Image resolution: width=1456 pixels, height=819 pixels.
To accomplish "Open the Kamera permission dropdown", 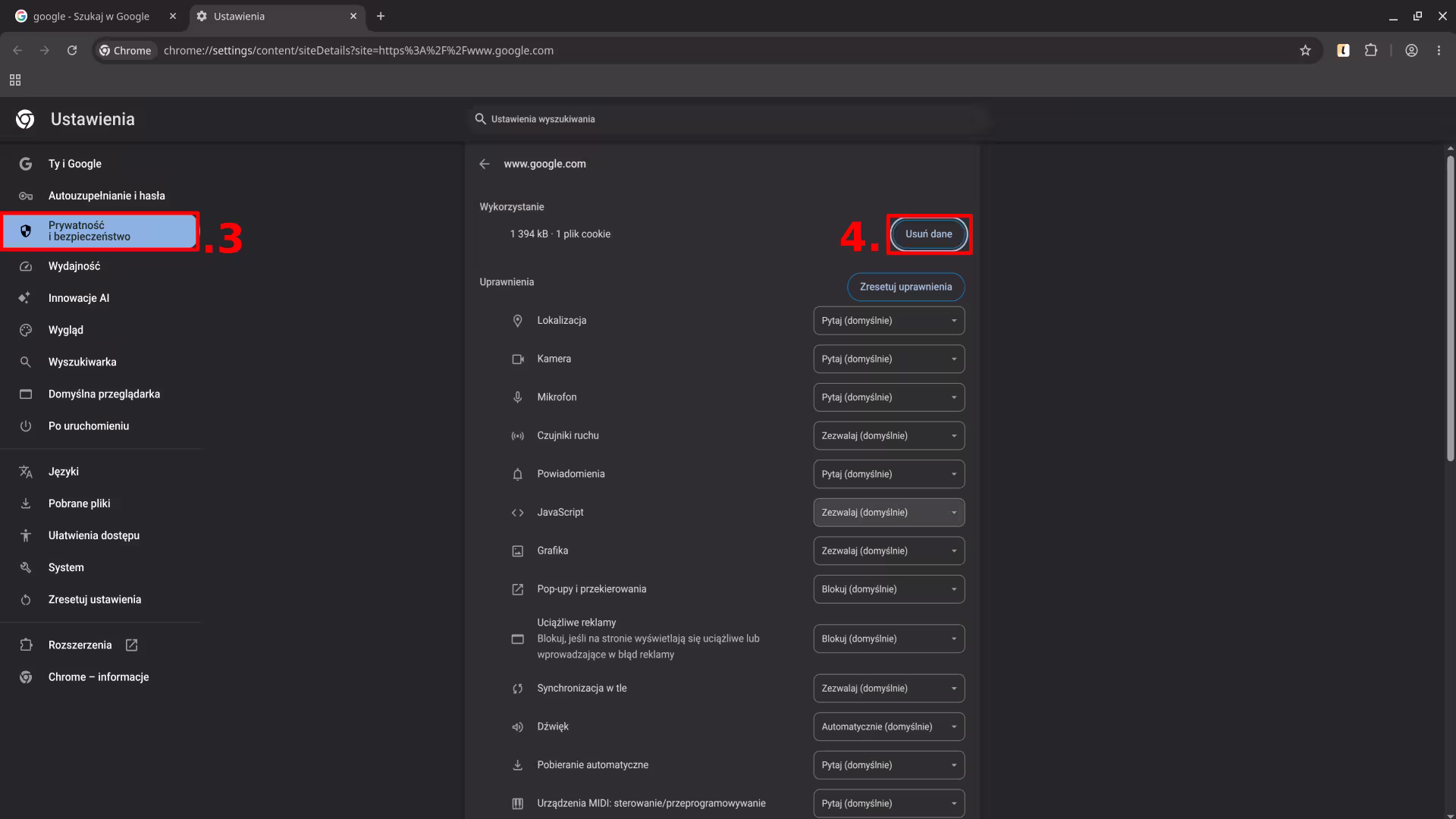I will (889, 359).
